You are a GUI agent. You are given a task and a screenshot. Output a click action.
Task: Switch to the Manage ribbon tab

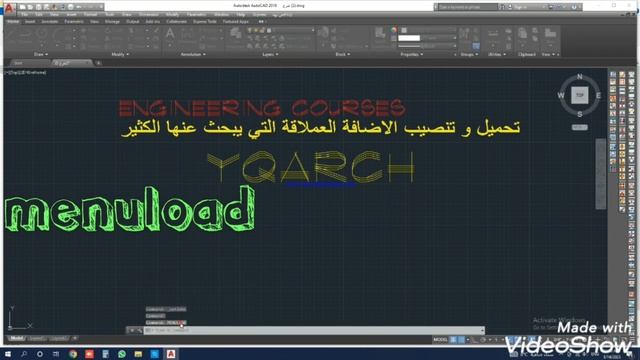point(112,22)
